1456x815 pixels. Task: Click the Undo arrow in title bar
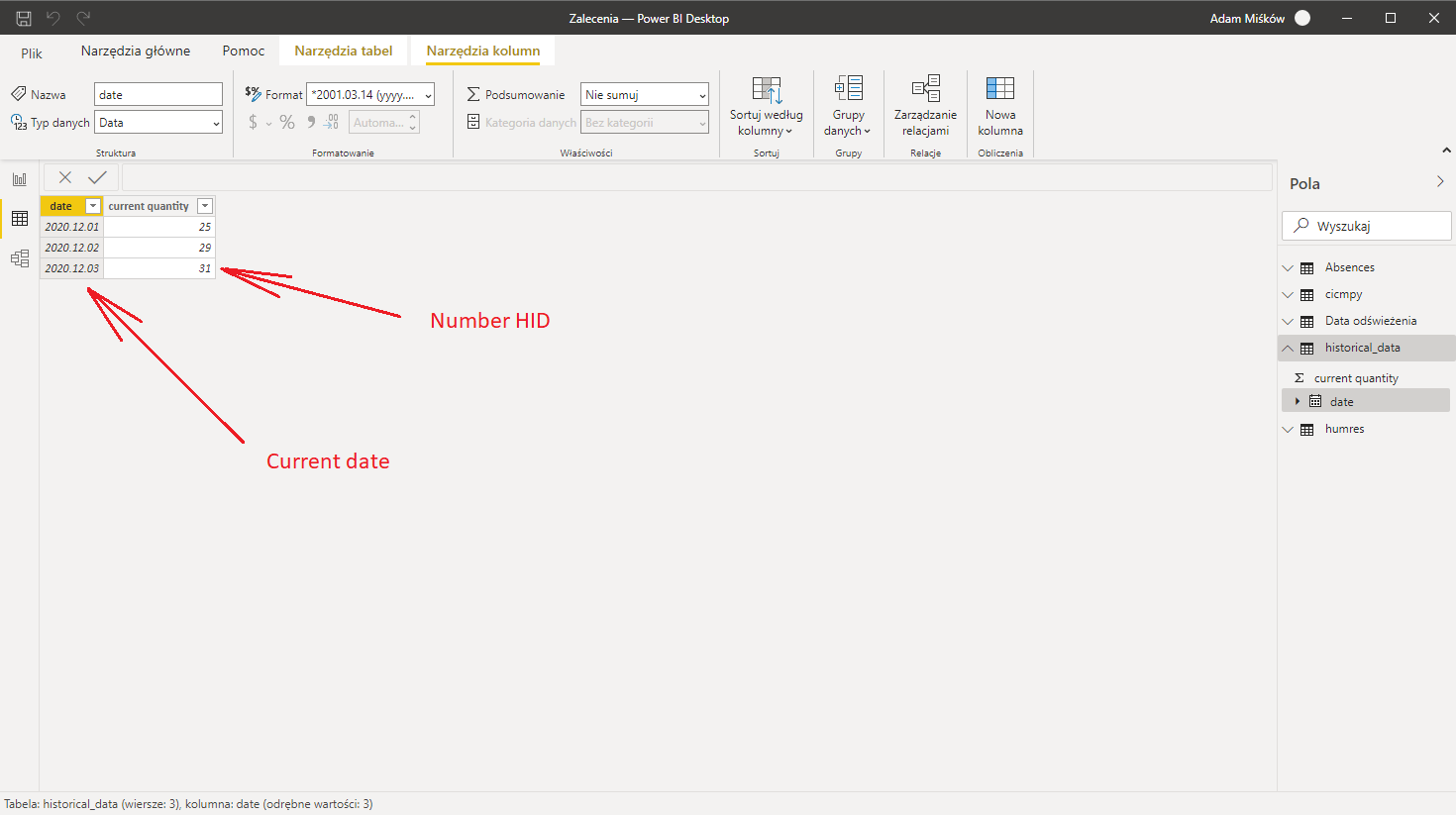[53, 18]
